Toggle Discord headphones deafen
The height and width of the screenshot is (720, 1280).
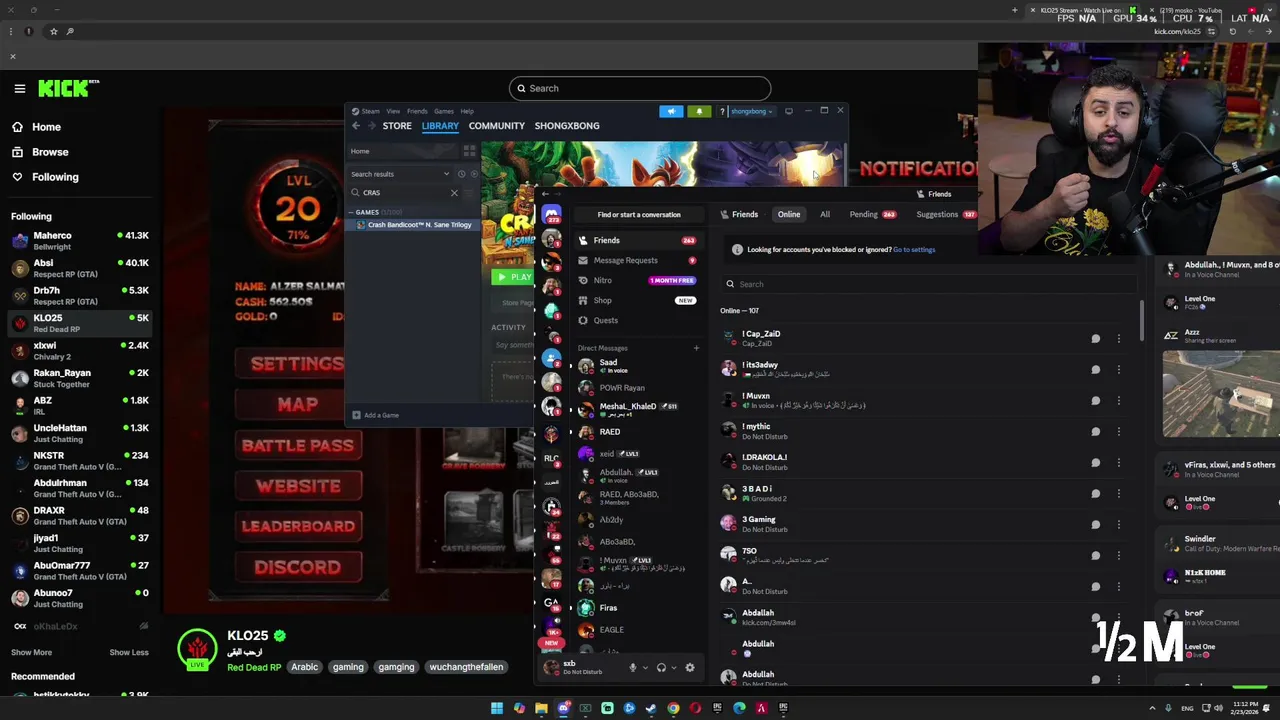click(661, 667)
